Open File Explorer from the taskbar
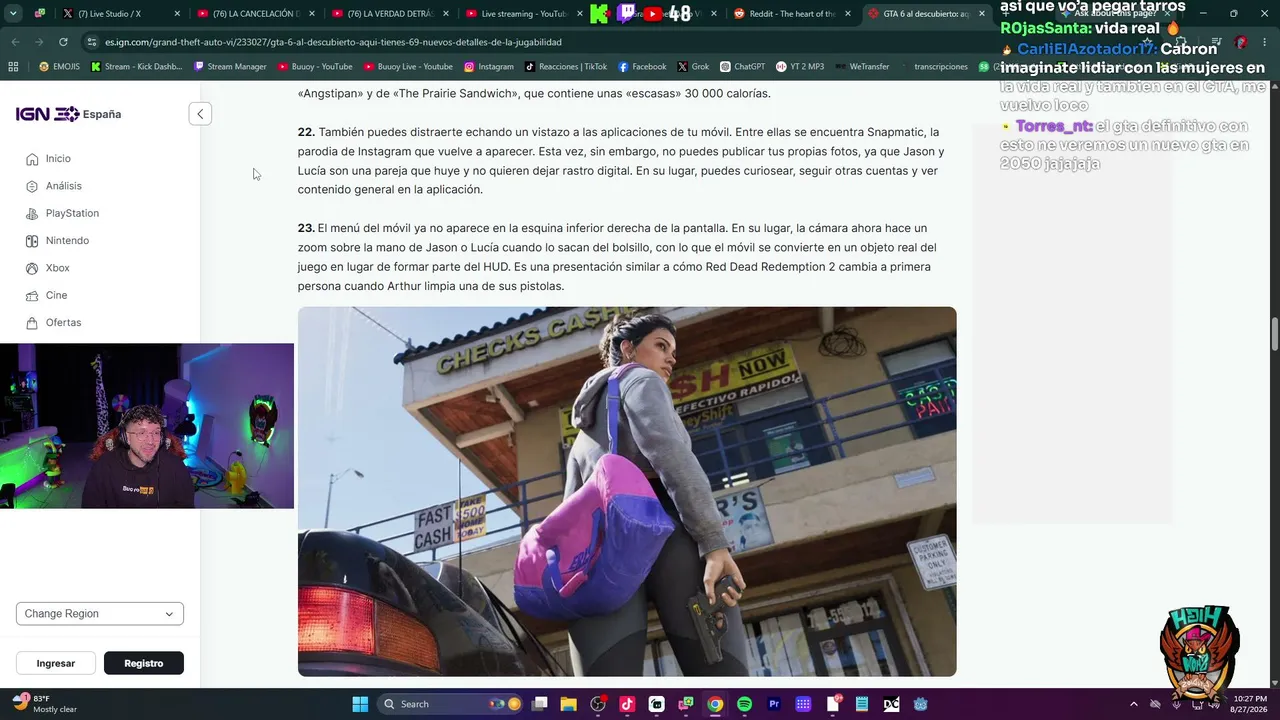This screenshot has height=720, width=1280. coord(568,704)
